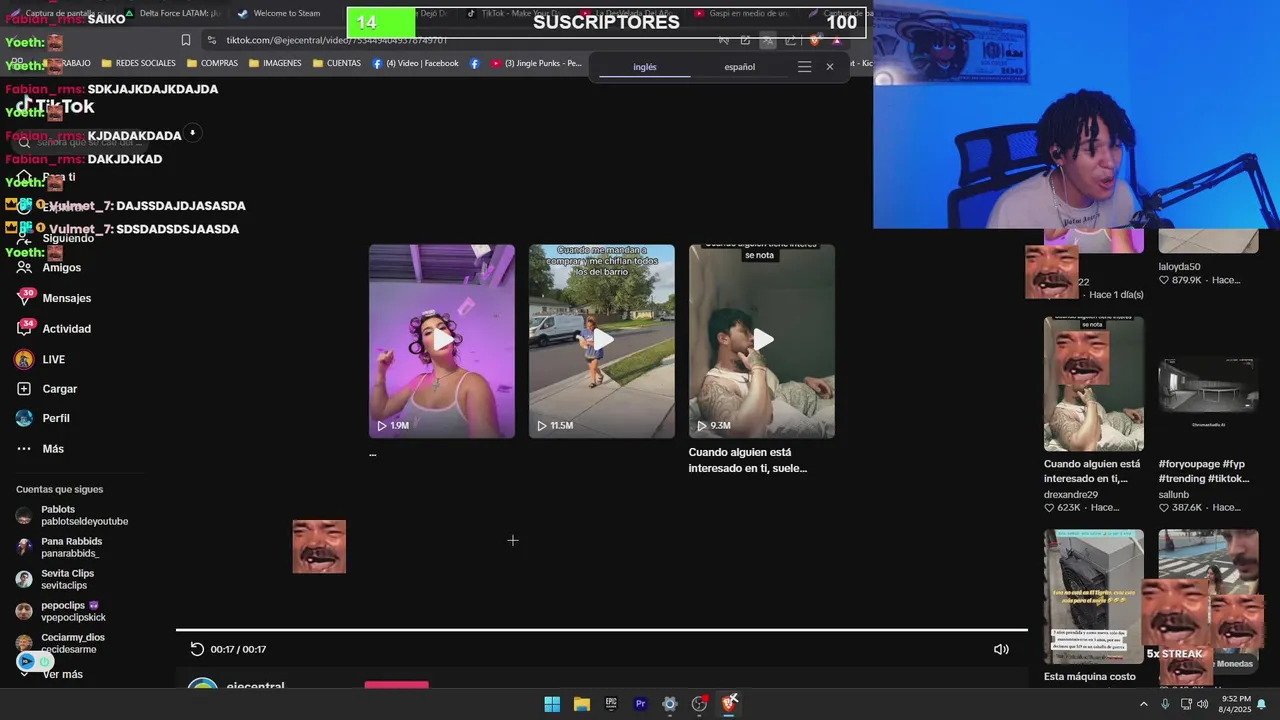The image size is (1280, 720).
Task: Play the 9.3M views video thumbnail
Action: (762, 341)
